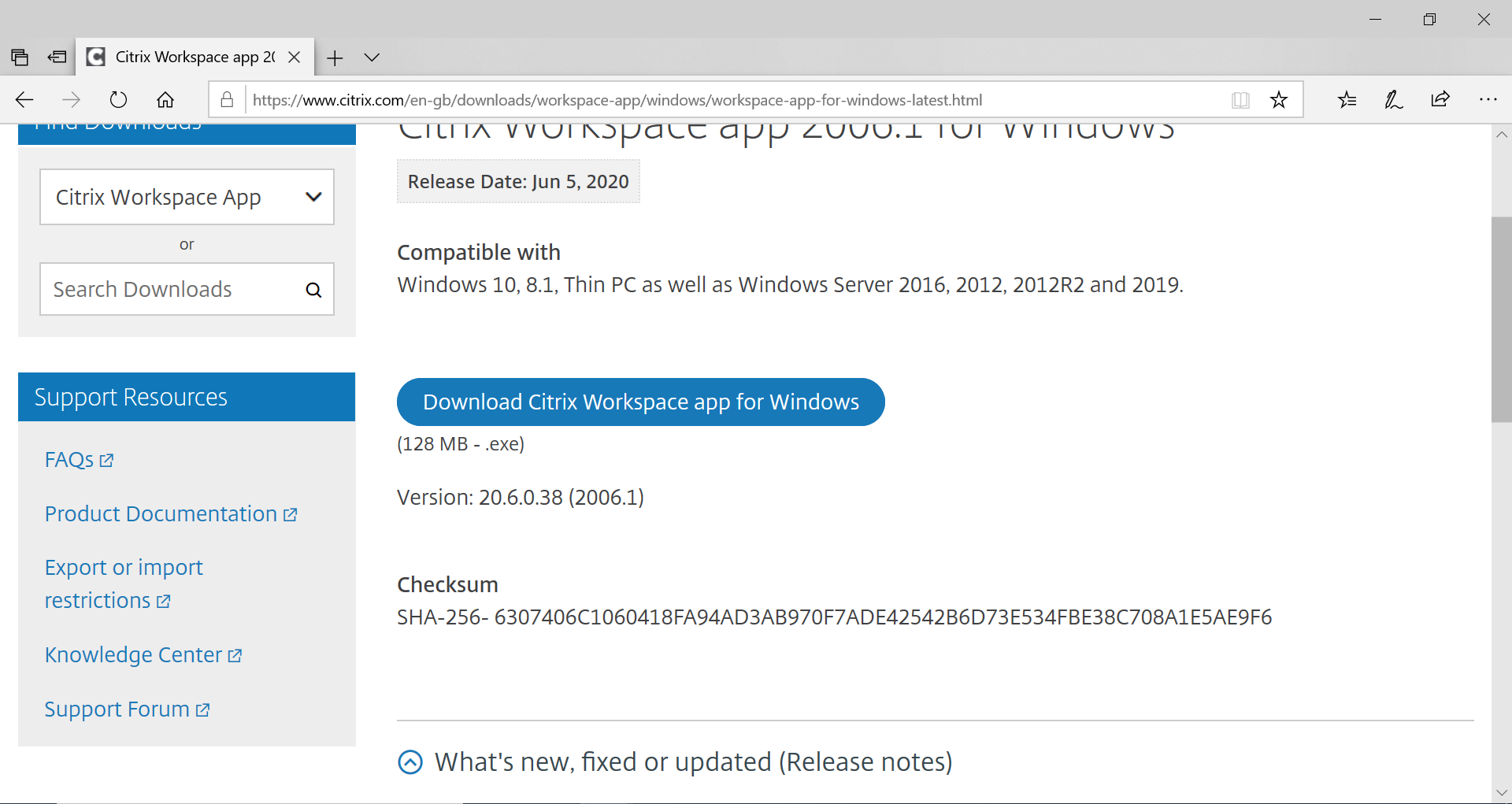Restore down the browser window
This screenshot has height=804, width=1512.
1429,19
